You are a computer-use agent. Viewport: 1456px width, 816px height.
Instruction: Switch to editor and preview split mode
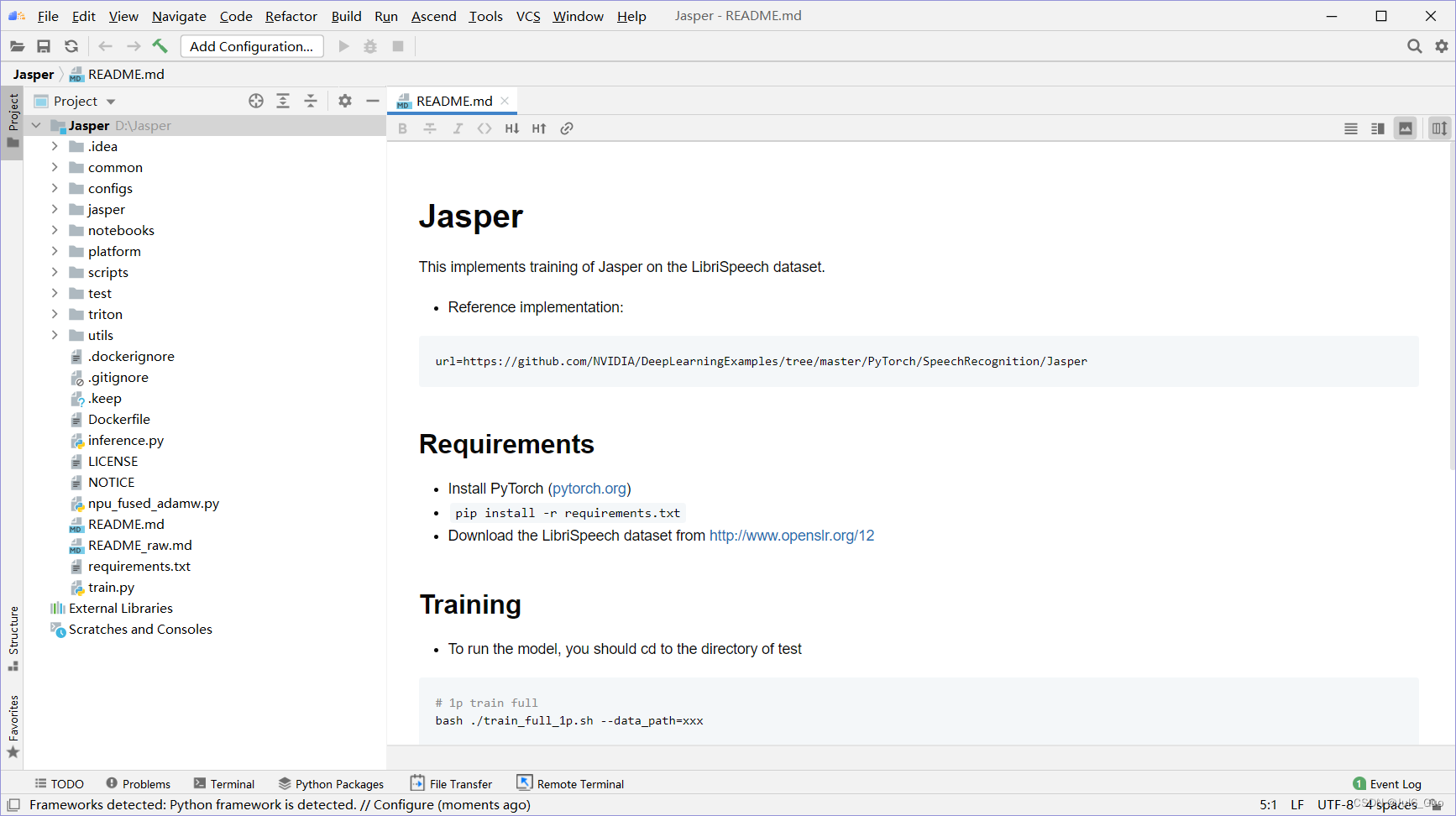(1378, 128)
